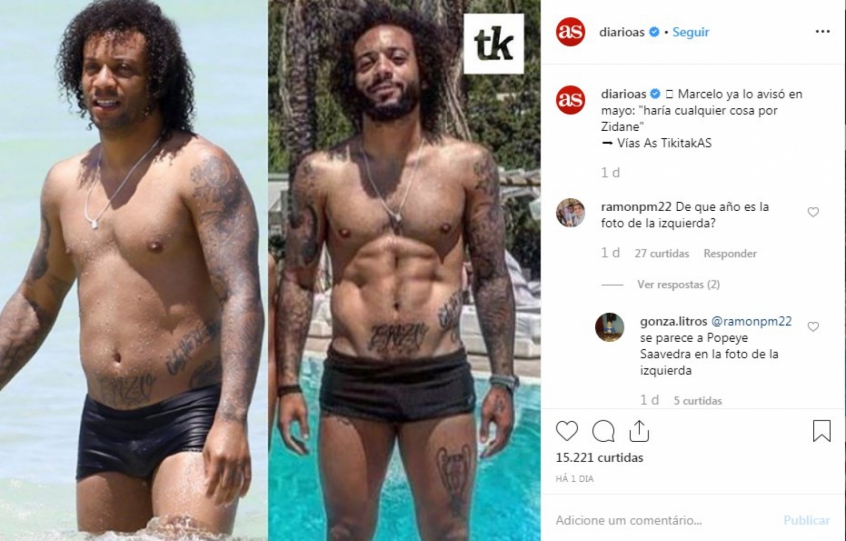
Task: Open the diarioas avatar in the header
Action: click(x=570, y=32)
